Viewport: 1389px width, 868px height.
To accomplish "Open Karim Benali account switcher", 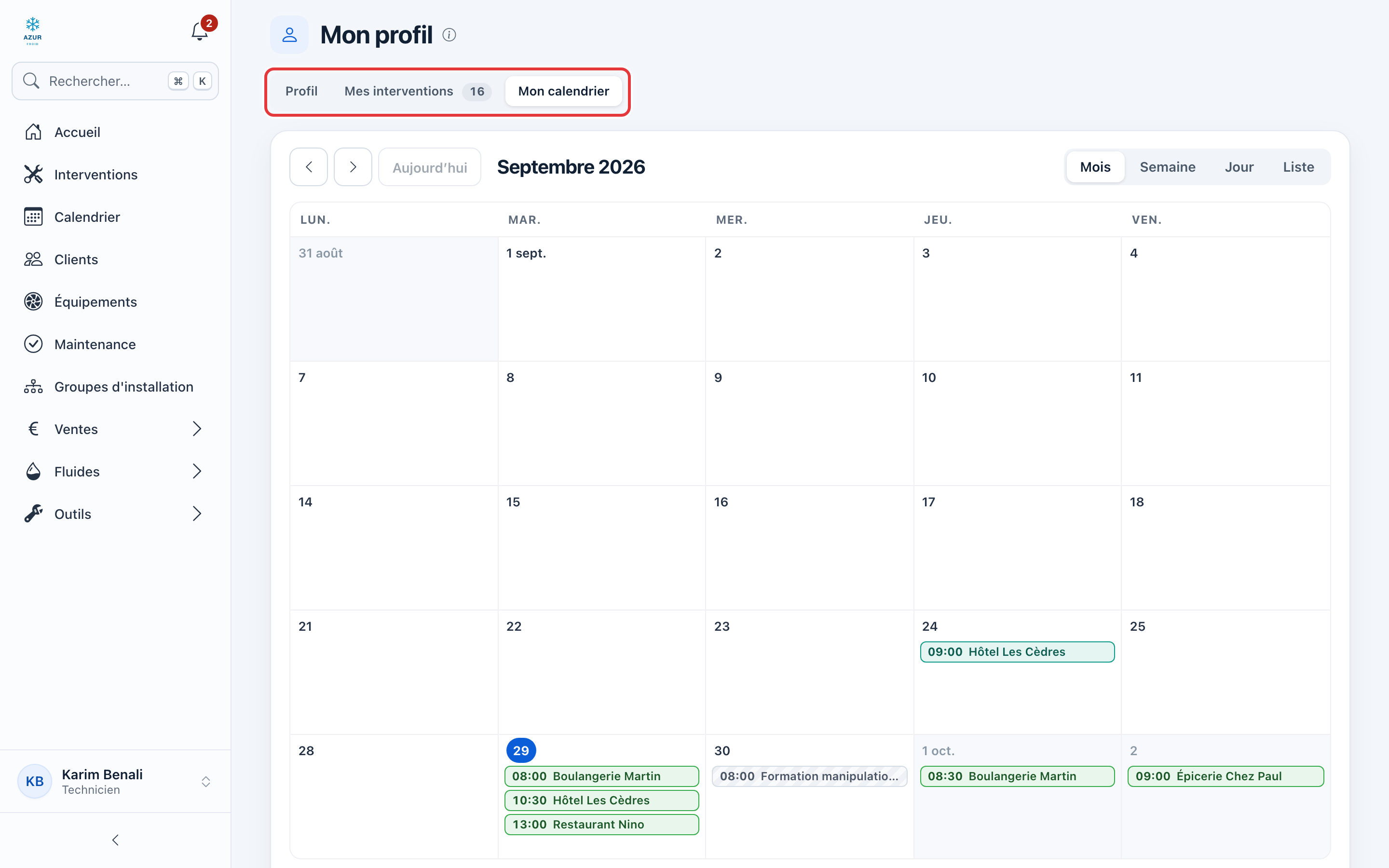I will coord(115,781).
